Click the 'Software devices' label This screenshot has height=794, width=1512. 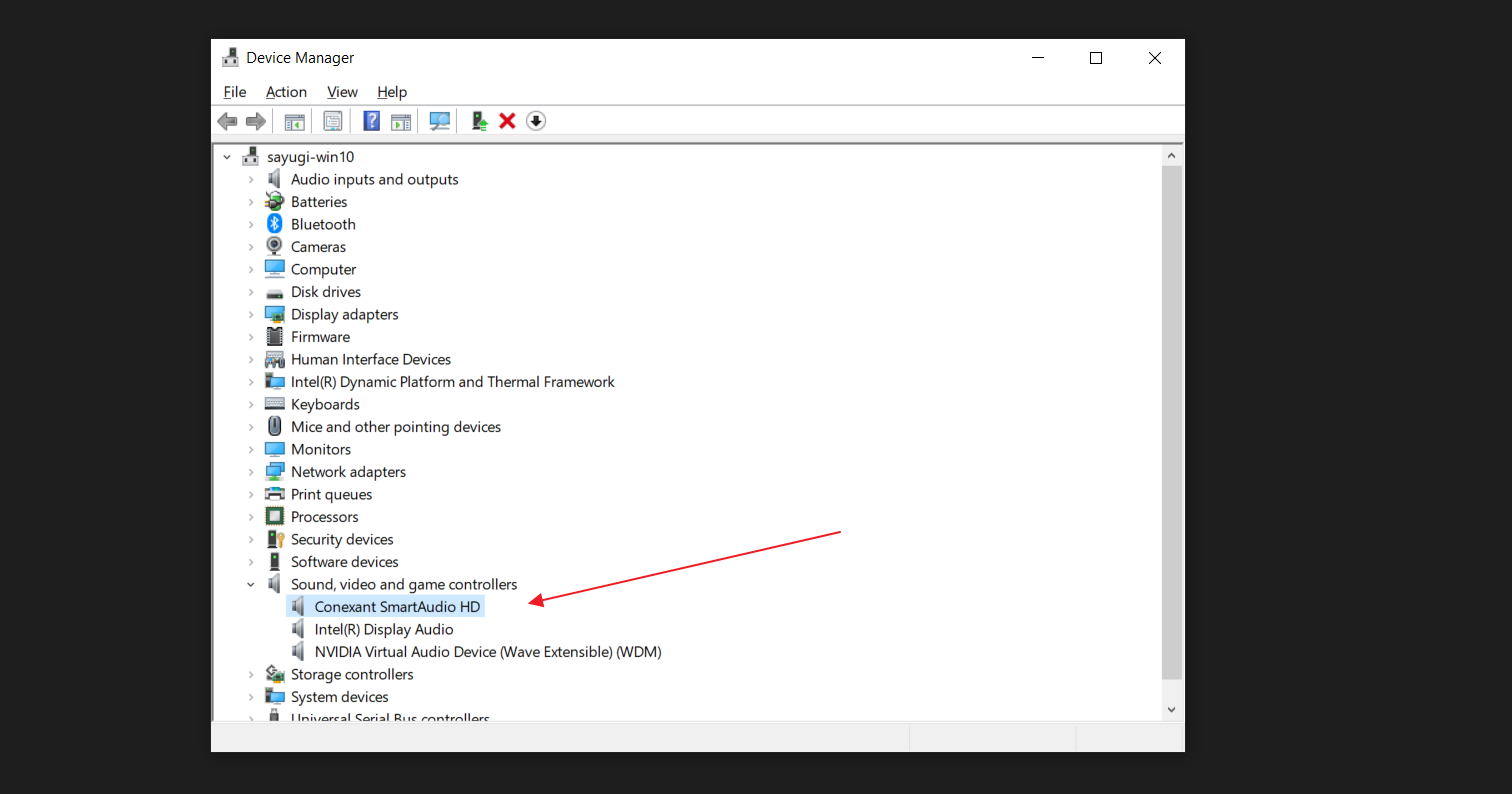[x=345, y=562]
